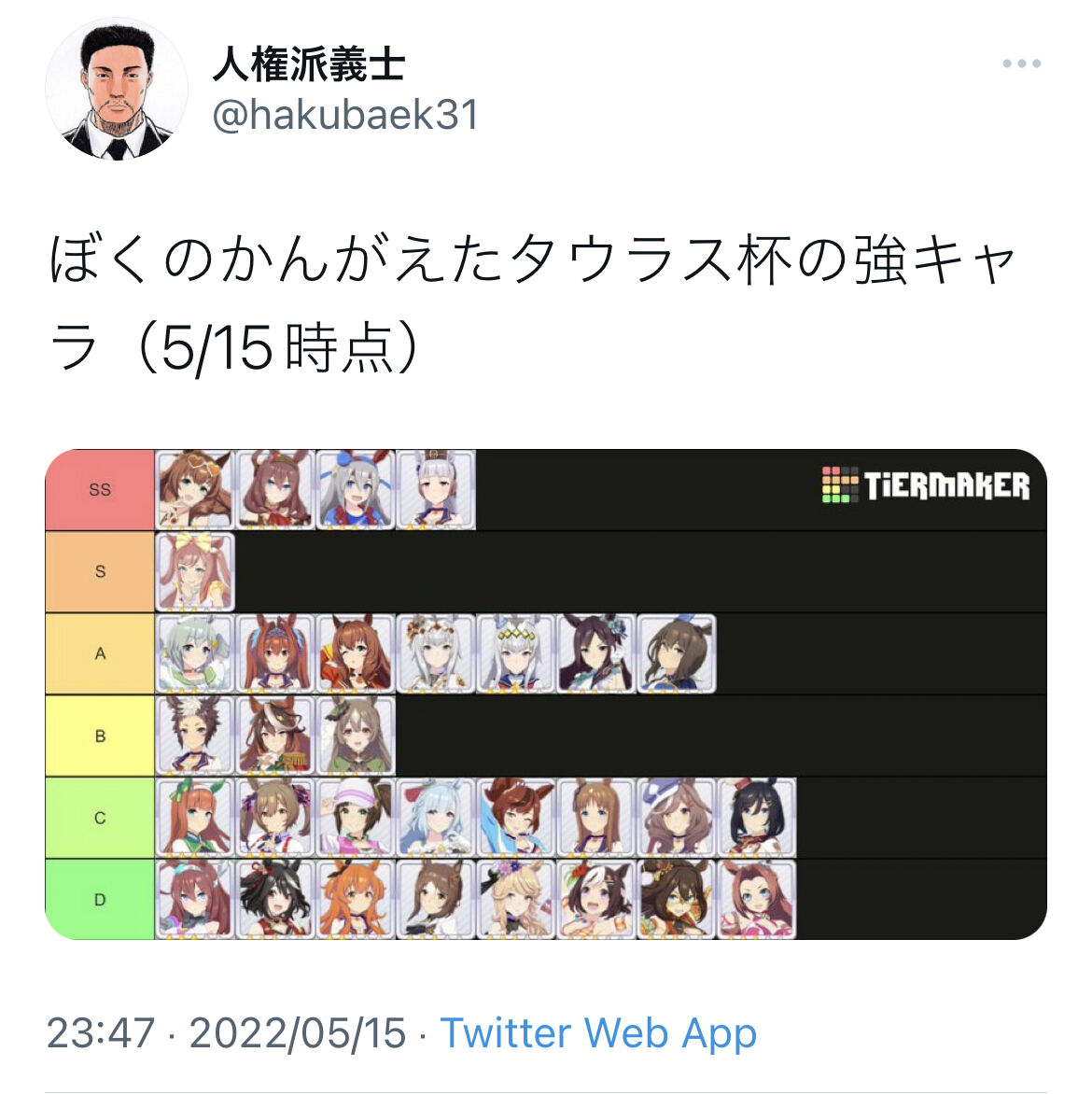Click the black-haired last character in C tier
The width and height of the screenshot is (1092, 1094).
point(756,818)
